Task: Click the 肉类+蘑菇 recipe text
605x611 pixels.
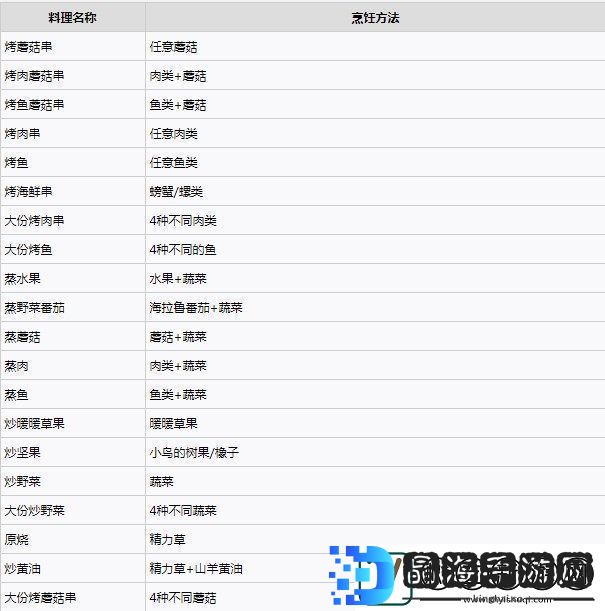Action: pos(178,76)
